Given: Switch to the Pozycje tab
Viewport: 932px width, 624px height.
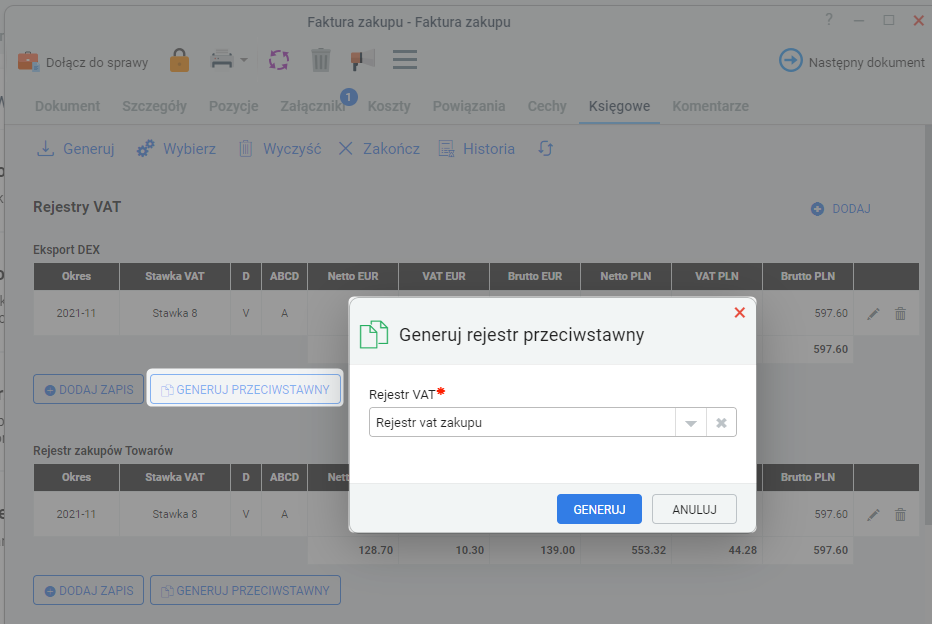Looking at the screenshot, I should point(234,106).
